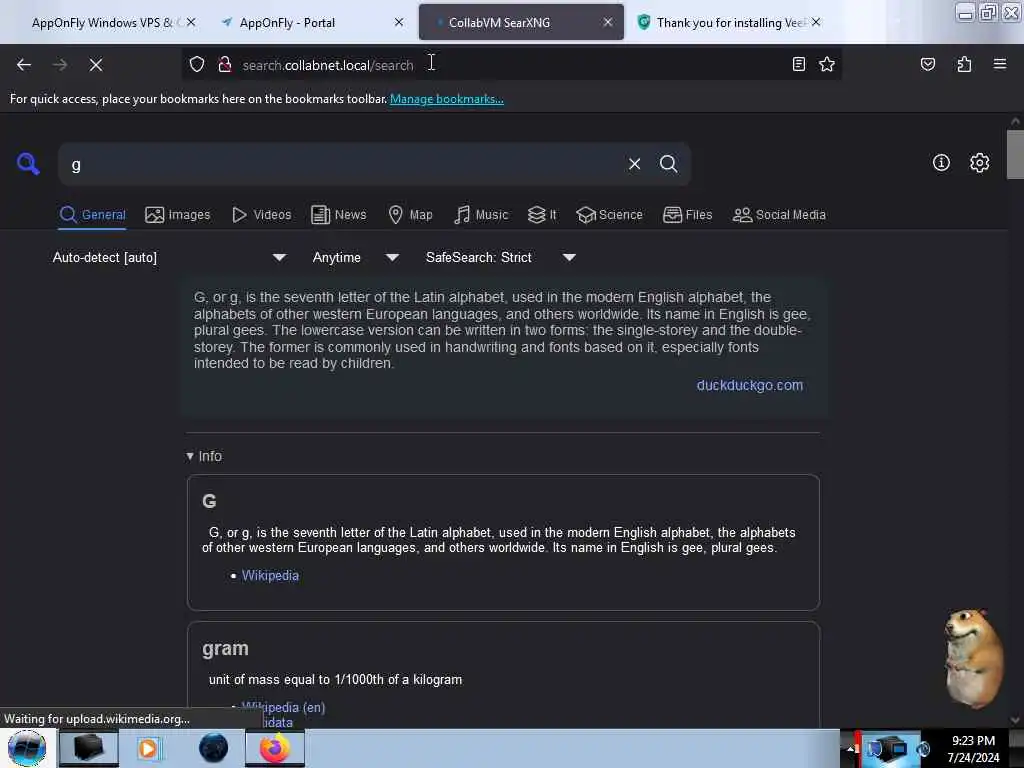Screen dimensions: 1024x768
Task: Click the page vertical scrollbar thumb
Action: click(1015, 154)
